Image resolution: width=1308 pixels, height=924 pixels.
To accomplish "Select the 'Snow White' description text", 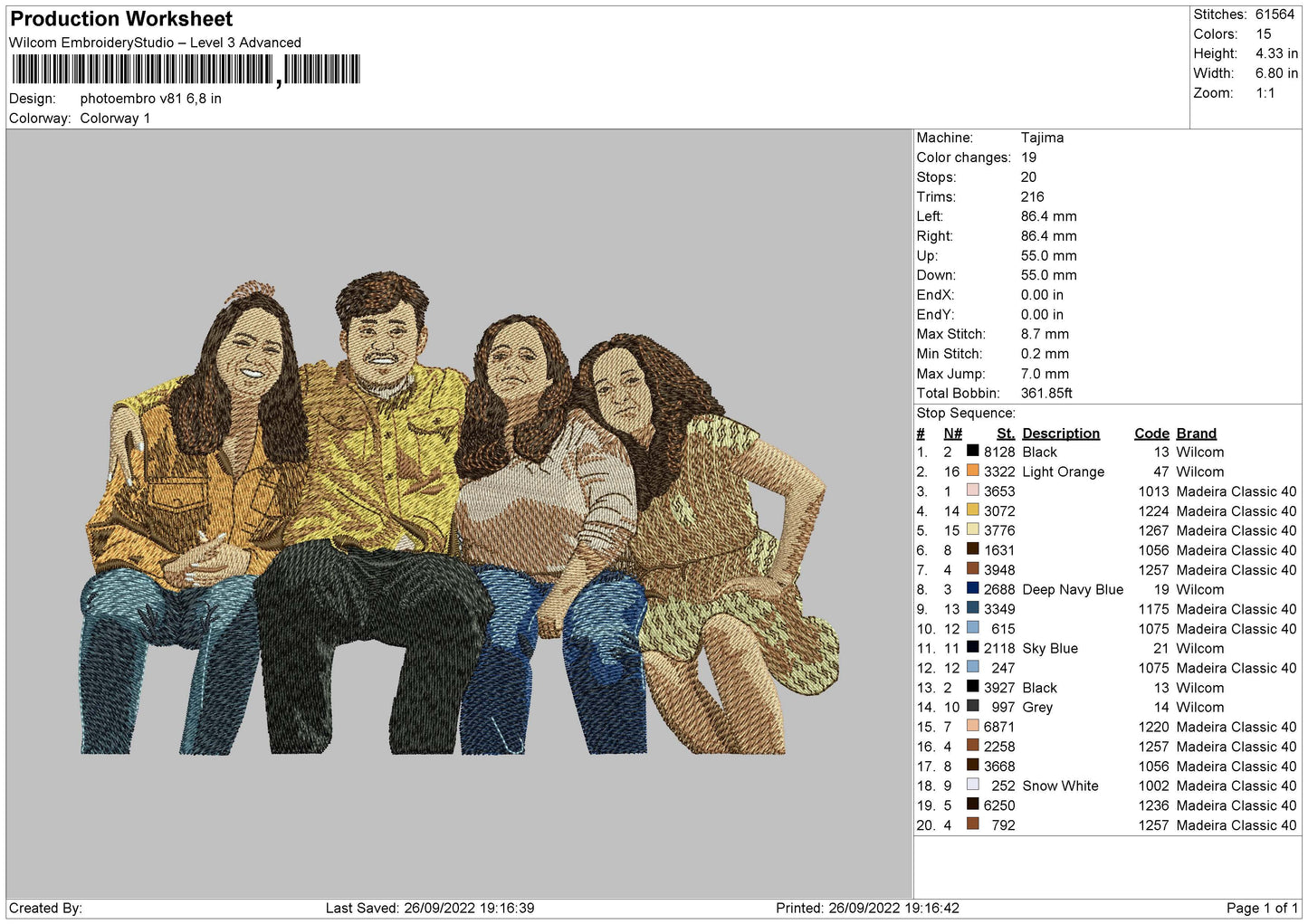I will [x=1060, y=786].
